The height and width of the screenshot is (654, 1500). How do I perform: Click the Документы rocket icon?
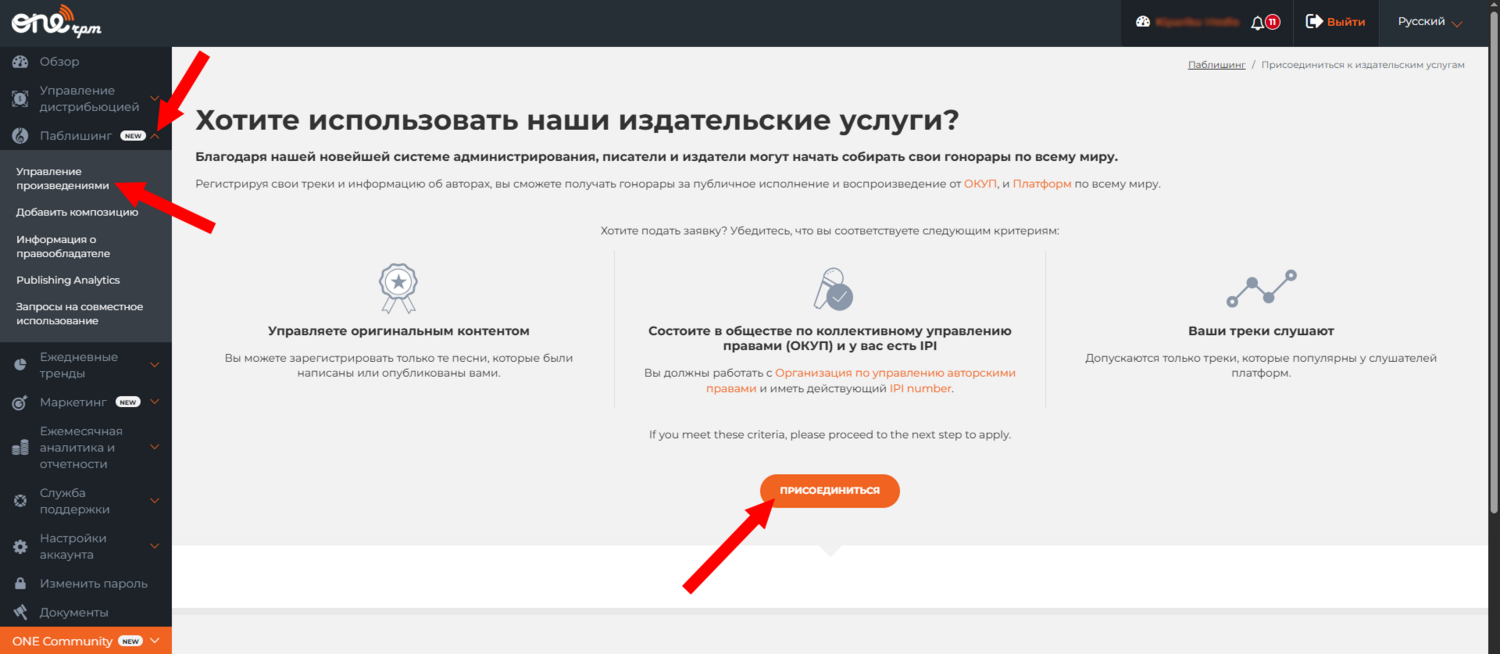pos(20,612)
